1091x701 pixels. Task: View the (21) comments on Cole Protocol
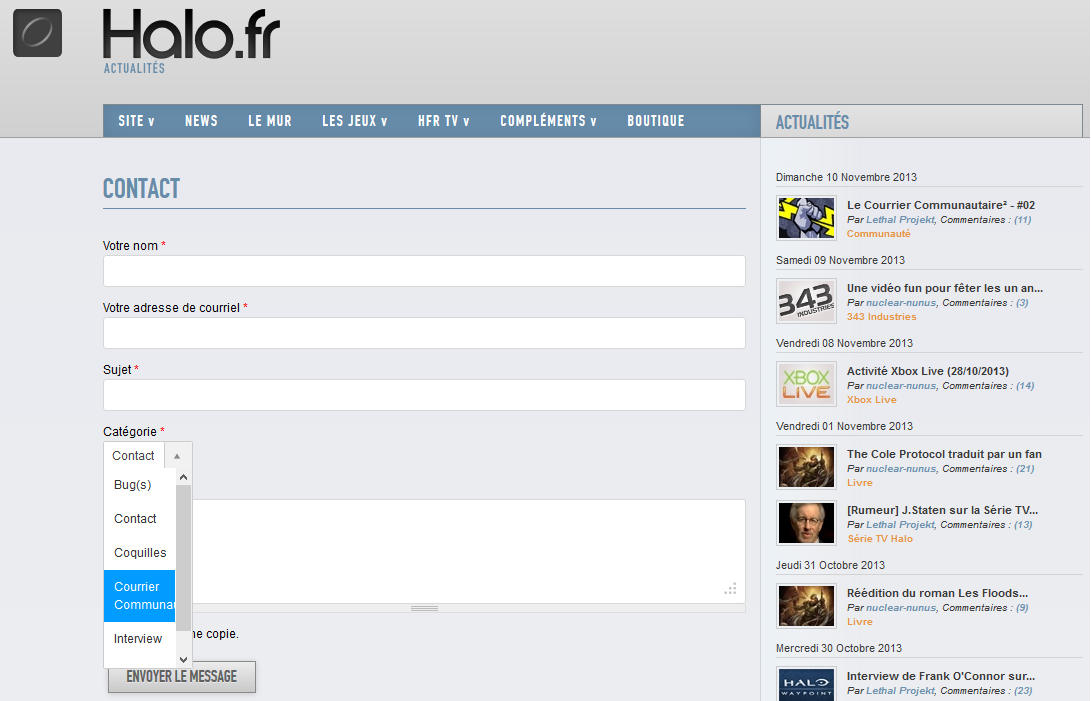(1025, 469)
